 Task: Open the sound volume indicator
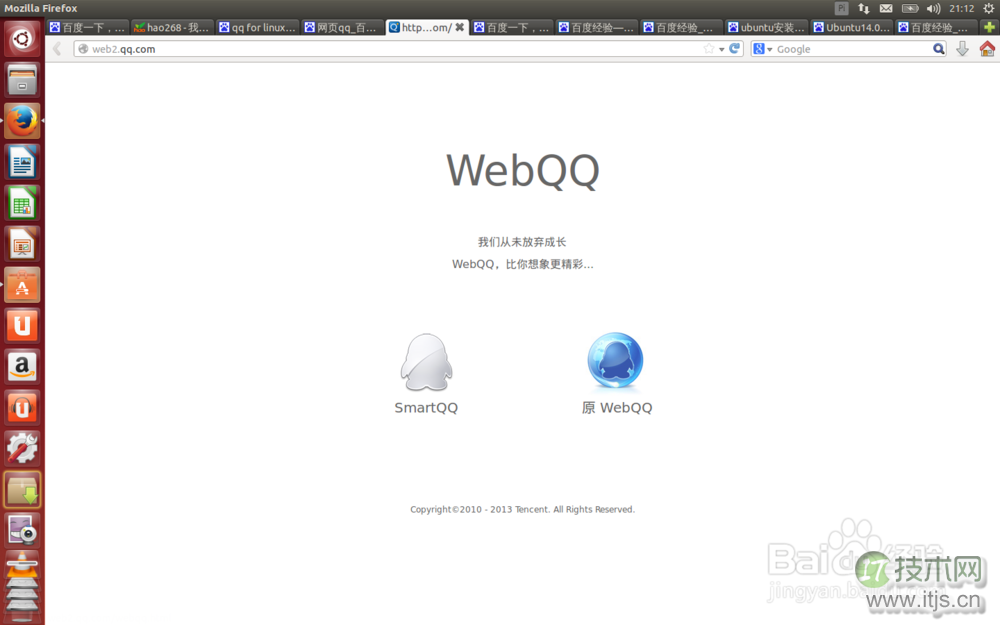(x=934, y=8)
